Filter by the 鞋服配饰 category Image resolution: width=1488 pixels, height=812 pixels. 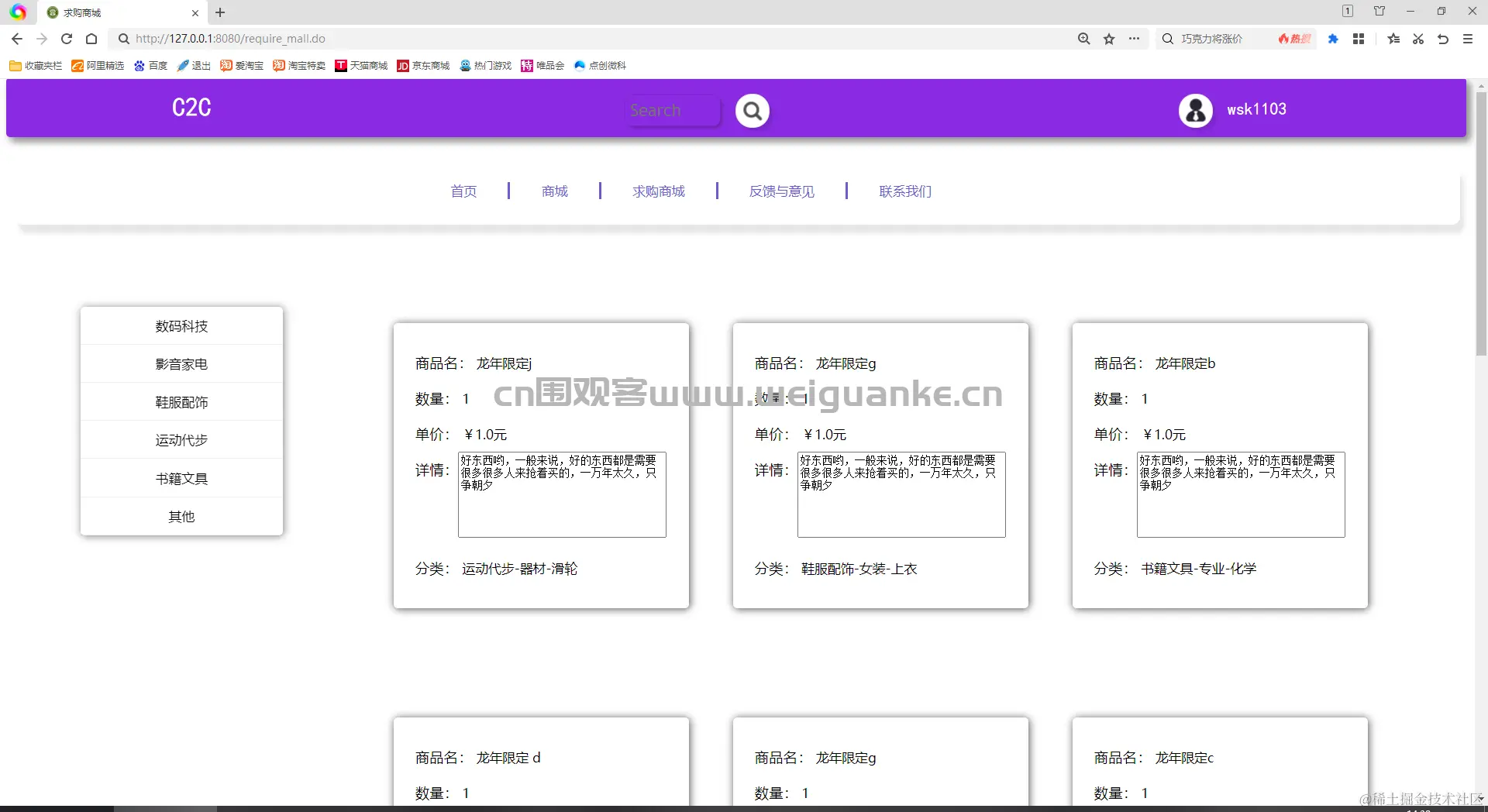[x=181, y=402]
